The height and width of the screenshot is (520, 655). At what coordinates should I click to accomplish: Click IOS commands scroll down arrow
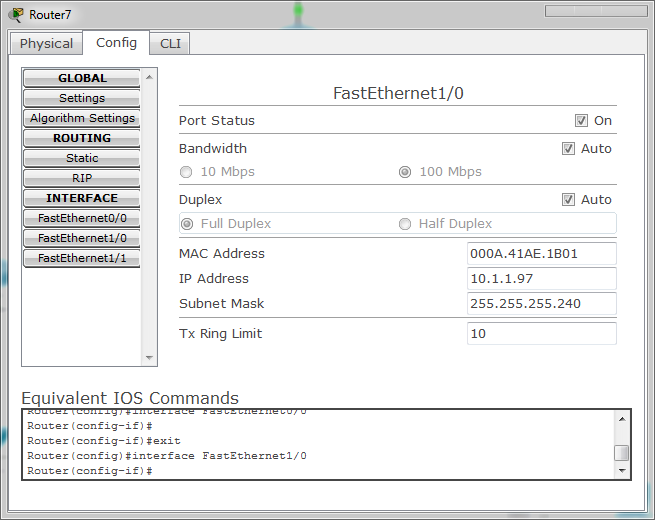click(x=622, y=471)
